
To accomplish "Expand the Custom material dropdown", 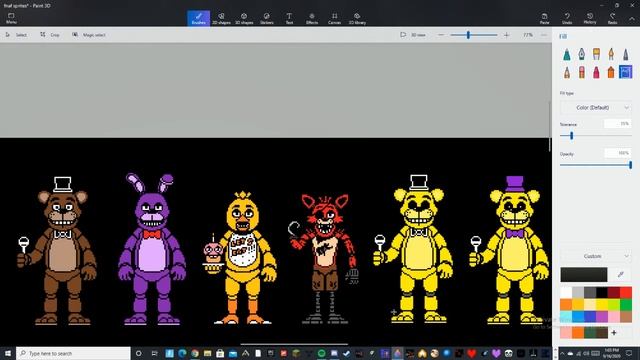I will [596, 256].
